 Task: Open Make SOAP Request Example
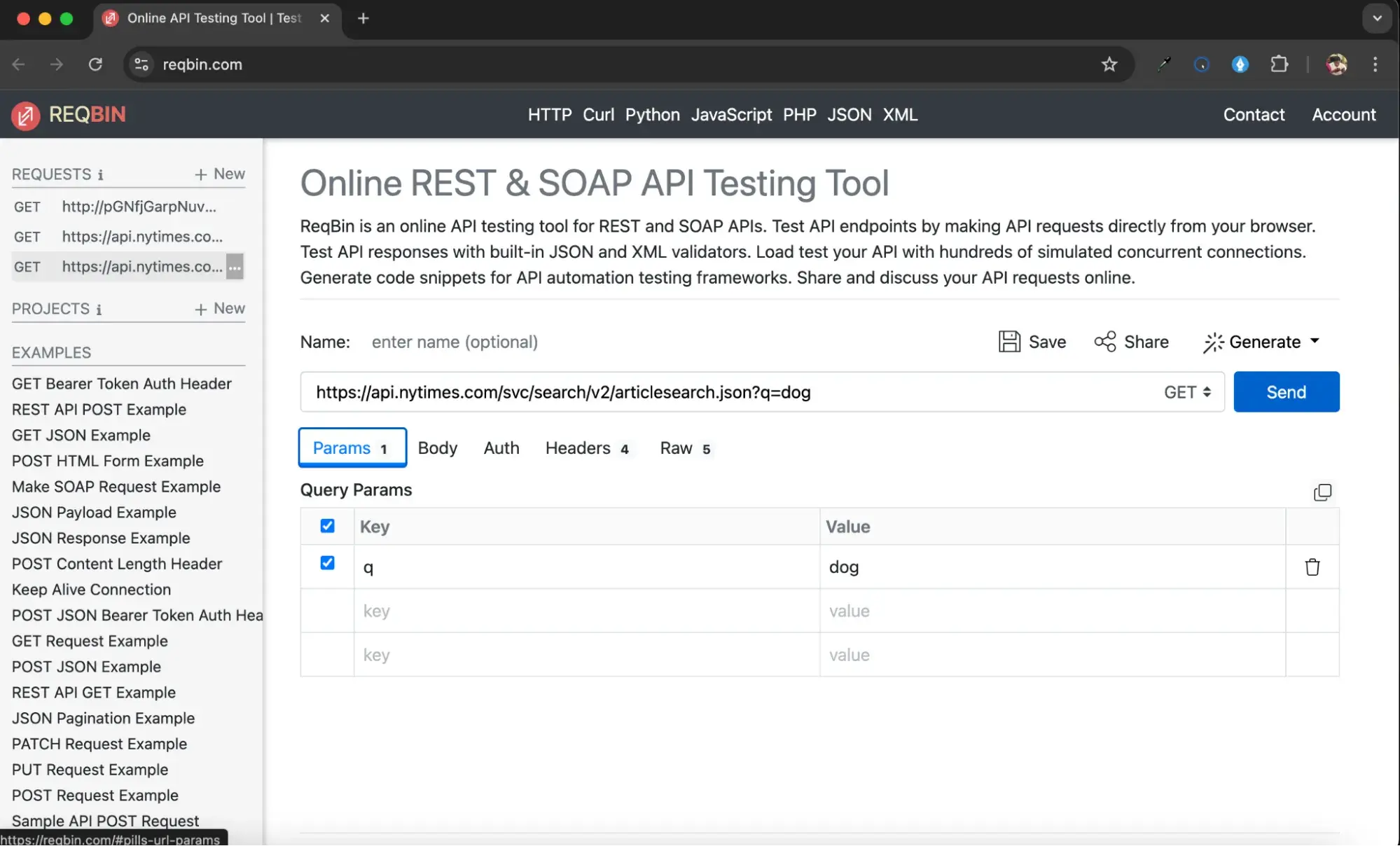click(x=116, y=487)
